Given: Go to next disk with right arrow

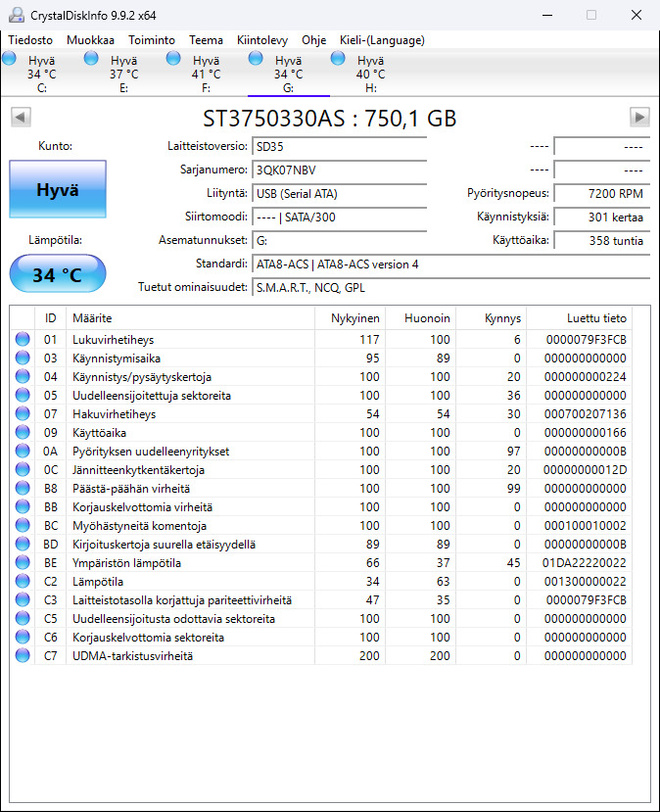Looking at the screenshot, I should click(640, 117).
